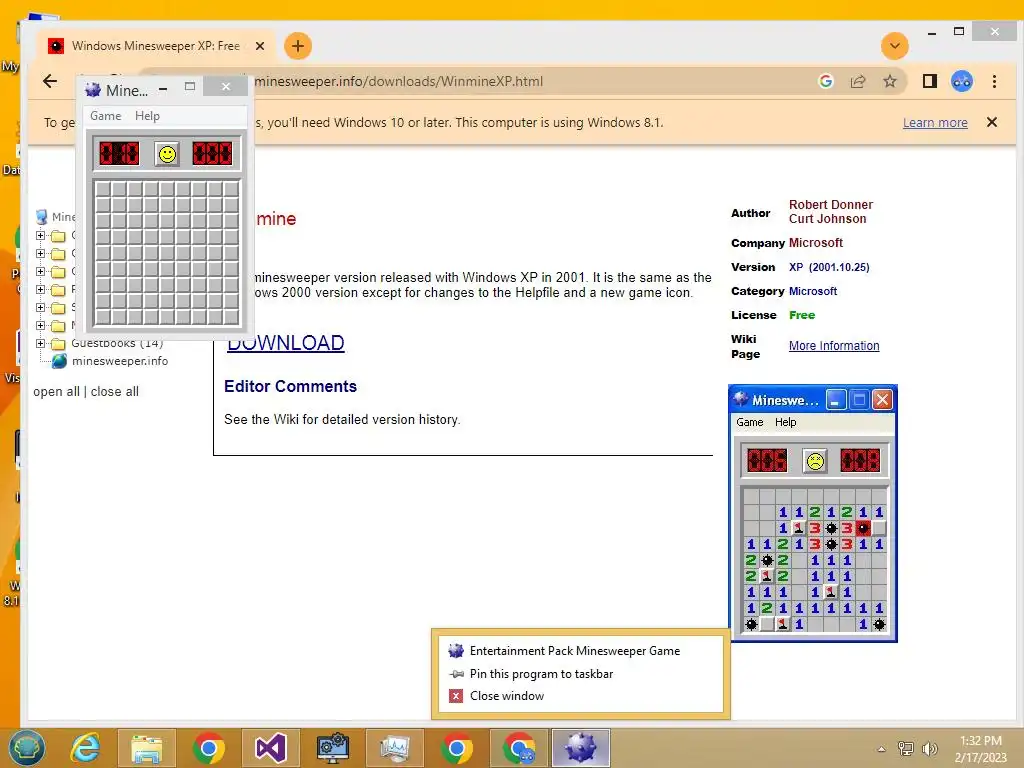Click the Editor Comments heading
The width and height of the screenshot is (1024, 768).
pyautogui.click(x=290, y=387)
